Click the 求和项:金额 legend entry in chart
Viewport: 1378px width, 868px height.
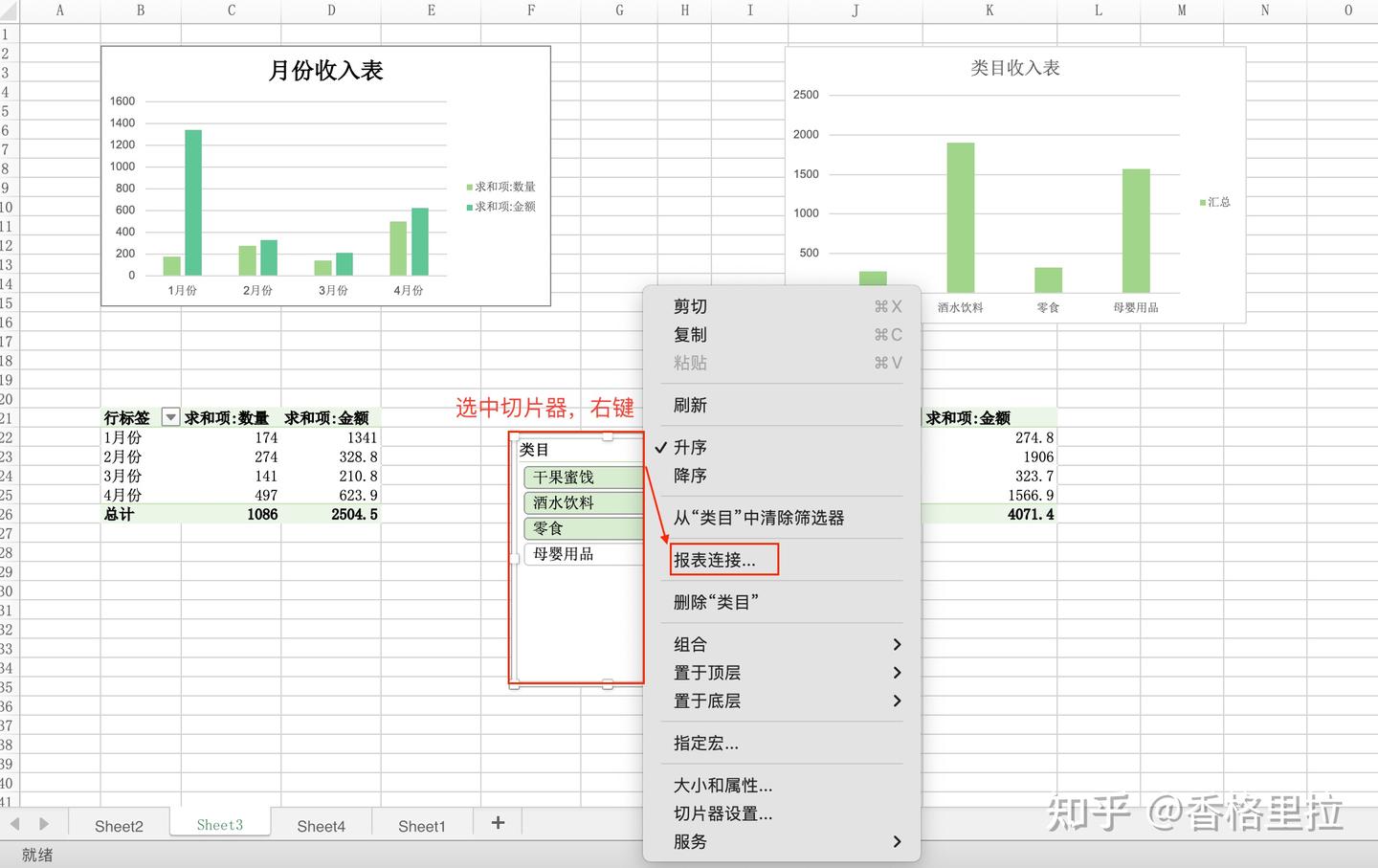501,207
